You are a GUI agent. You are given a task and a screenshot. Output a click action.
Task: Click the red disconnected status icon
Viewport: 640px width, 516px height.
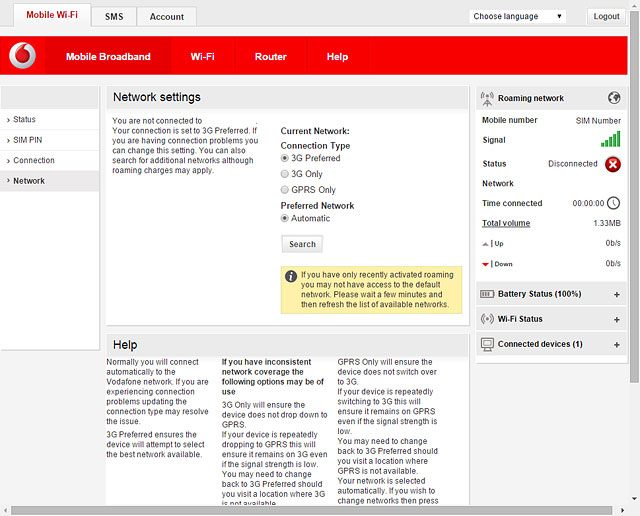(x=612, y=164)
